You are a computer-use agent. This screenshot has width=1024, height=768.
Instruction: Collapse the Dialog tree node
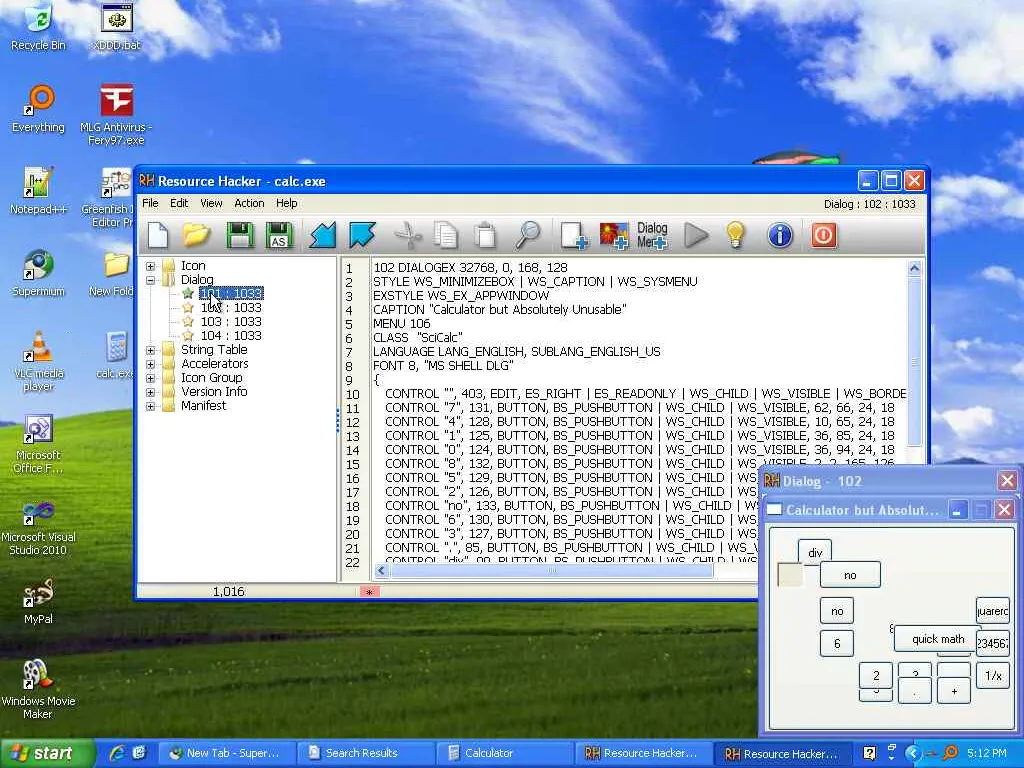pos(150,280)
